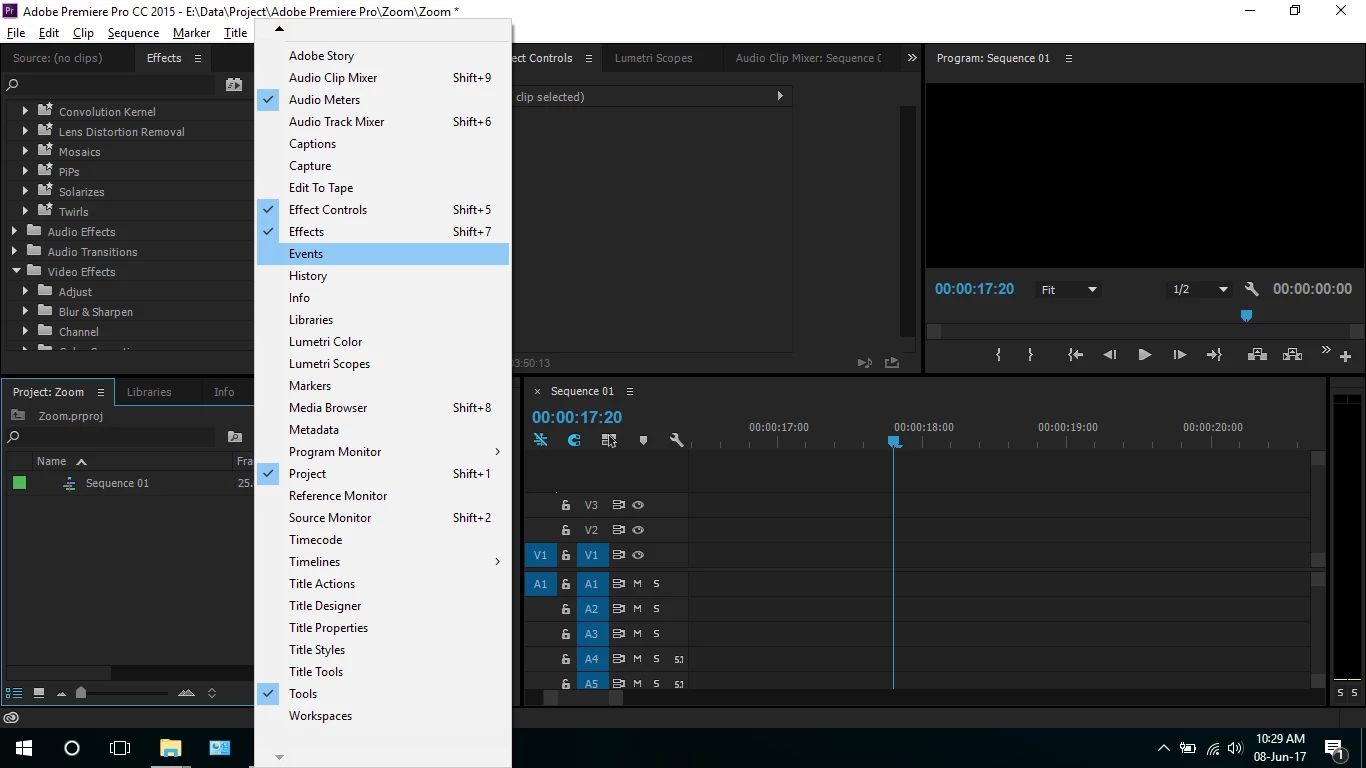This screenshot has width=1366, height=768.
Task: Collapse the Video Effects folder
Action: coord(16,272)
